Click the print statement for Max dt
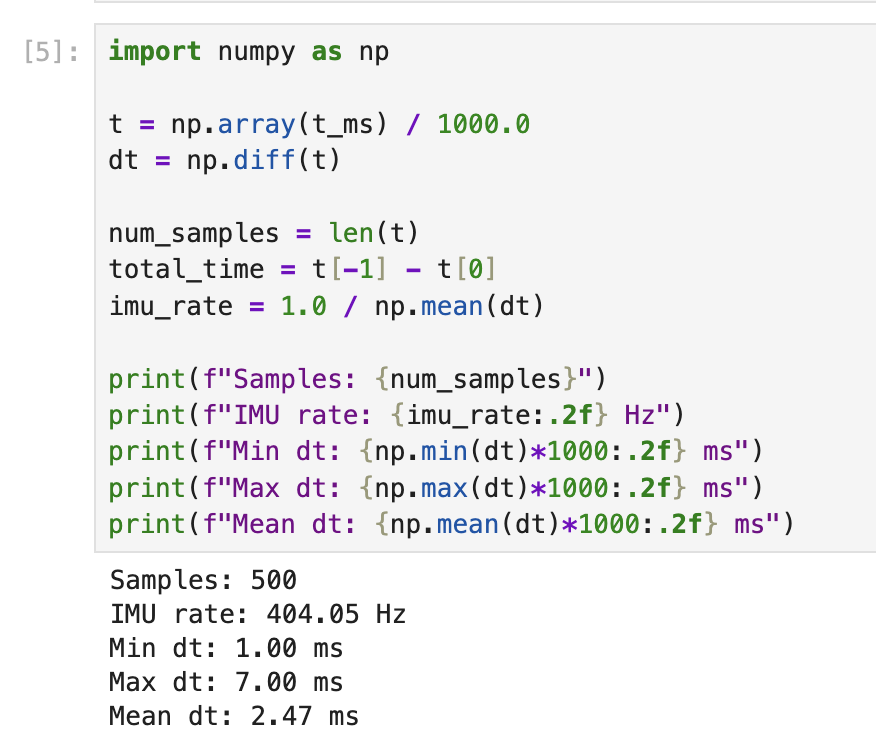Screen dimensions: 876x736 tap(435, 488)
